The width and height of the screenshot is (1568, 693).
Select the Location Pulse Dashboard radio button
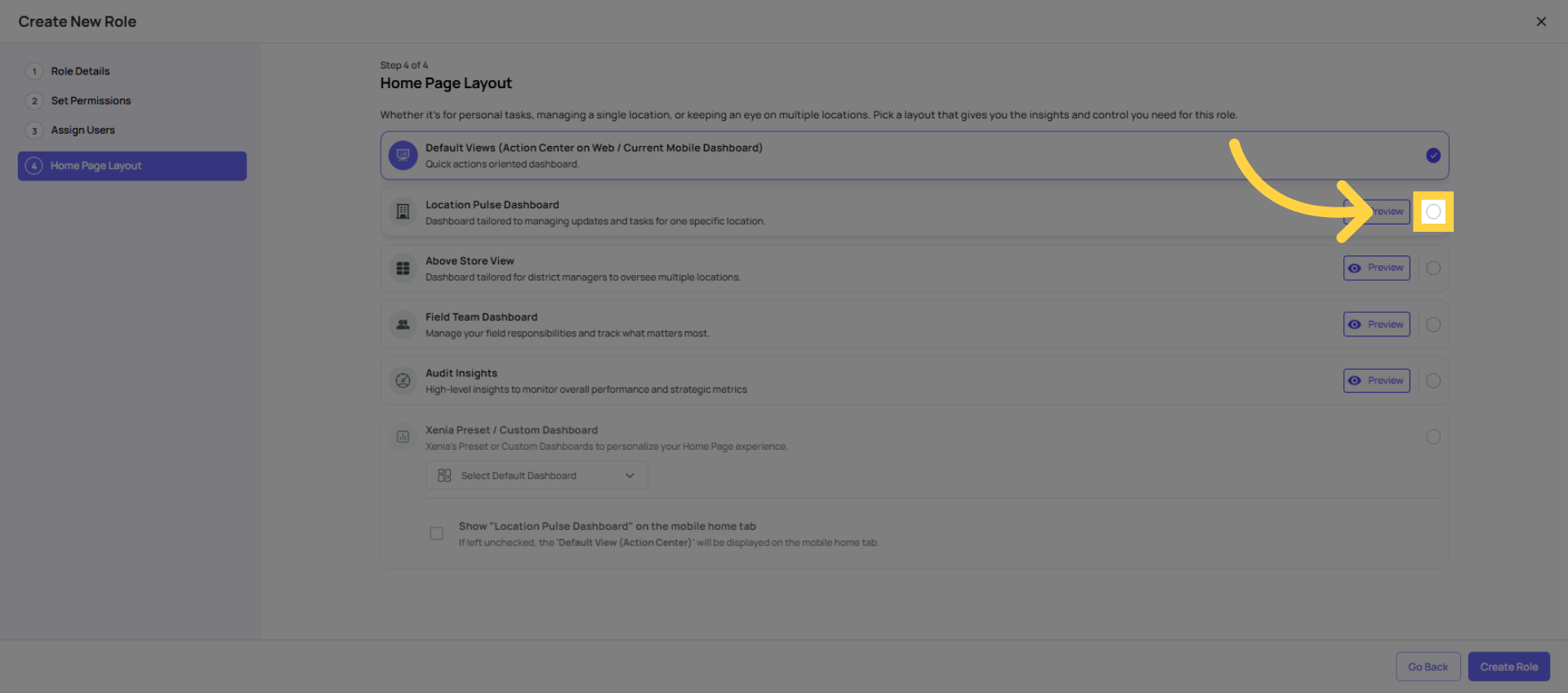tap(1433, 211)
